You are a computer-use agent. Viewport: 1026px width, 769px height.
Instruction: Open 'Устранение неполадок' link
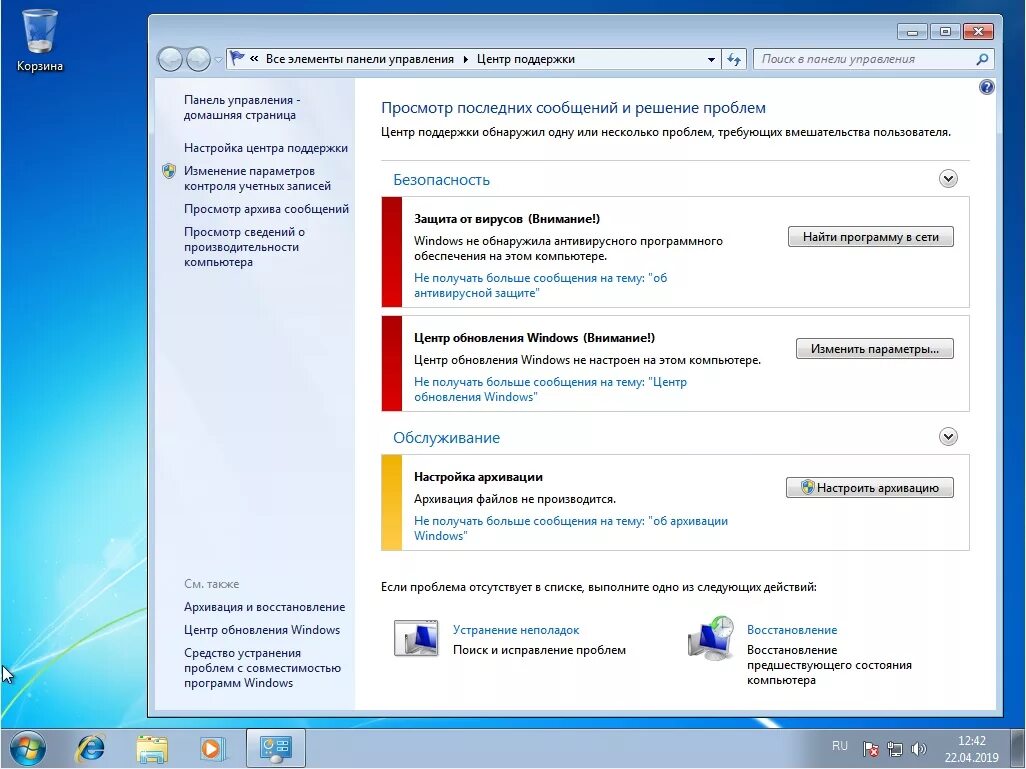pyautogui.click(x=516, y=630)
